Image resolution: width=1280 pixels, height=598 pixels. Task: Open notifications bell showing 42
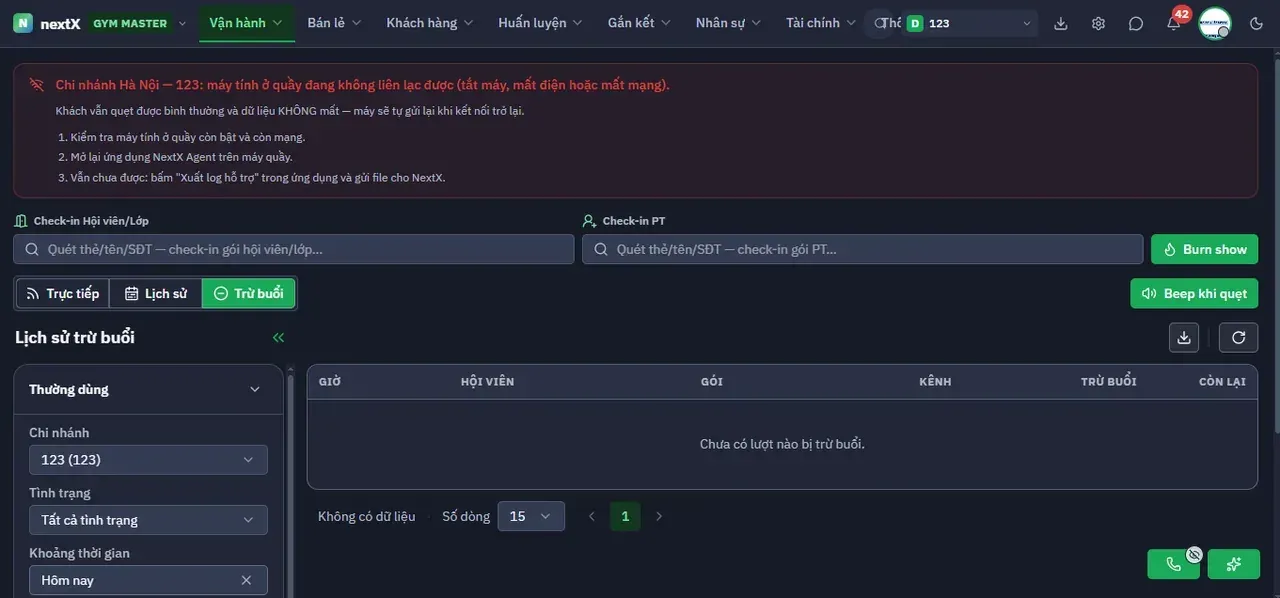pyautogui.click(x=1174, y=23)
